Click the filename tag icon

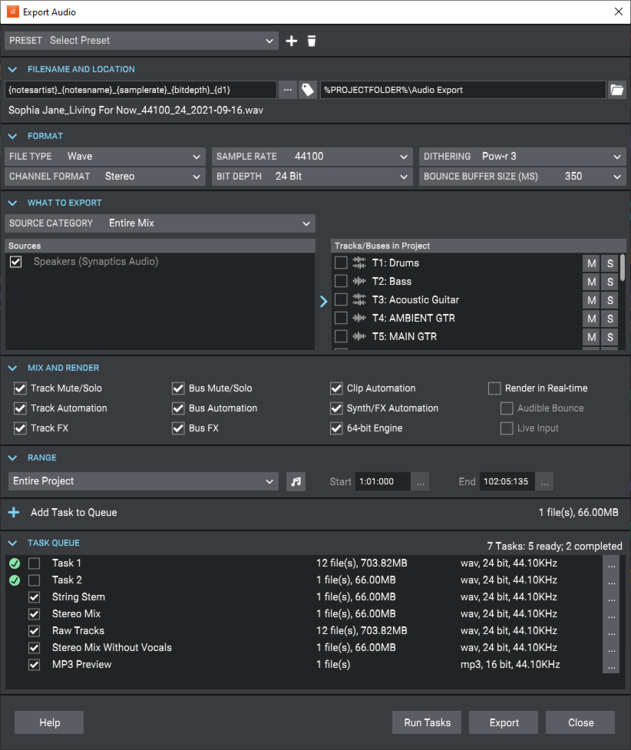click(x=308, y=90)
